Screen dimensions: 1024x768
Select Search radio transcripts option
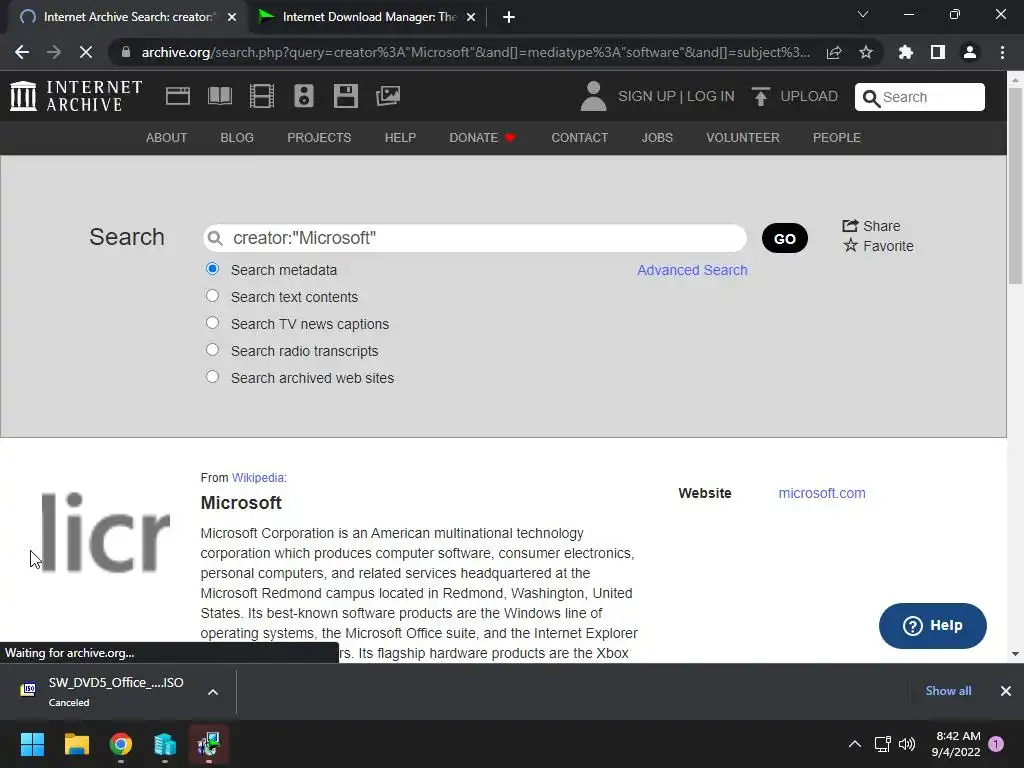click(x=212, y=349)
